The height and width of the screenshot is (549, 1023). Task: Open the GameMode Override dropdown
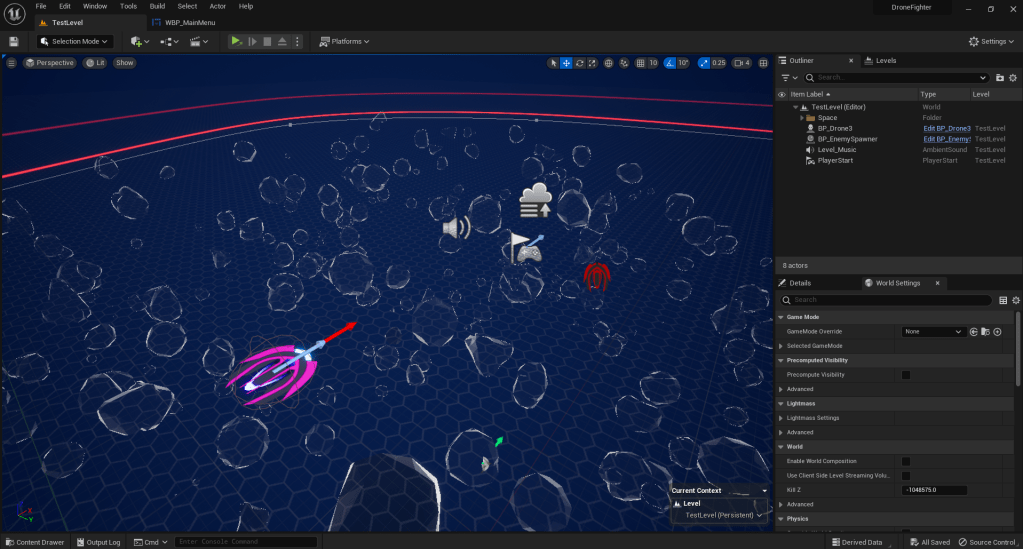933,331
